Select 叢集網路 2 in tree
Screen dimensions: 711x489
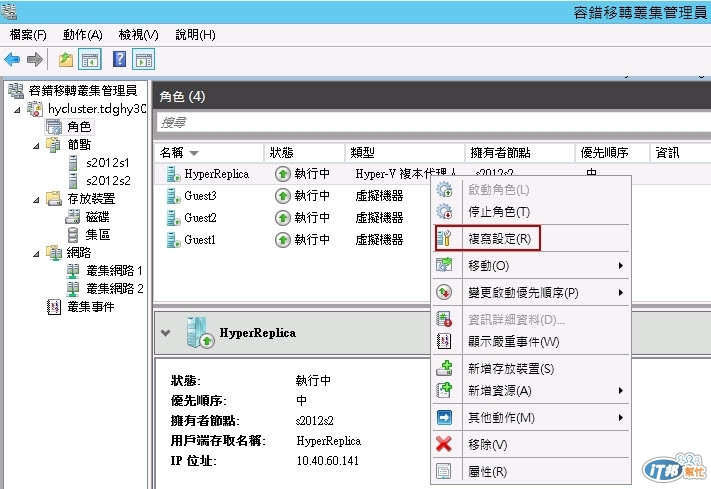[114, 289]
